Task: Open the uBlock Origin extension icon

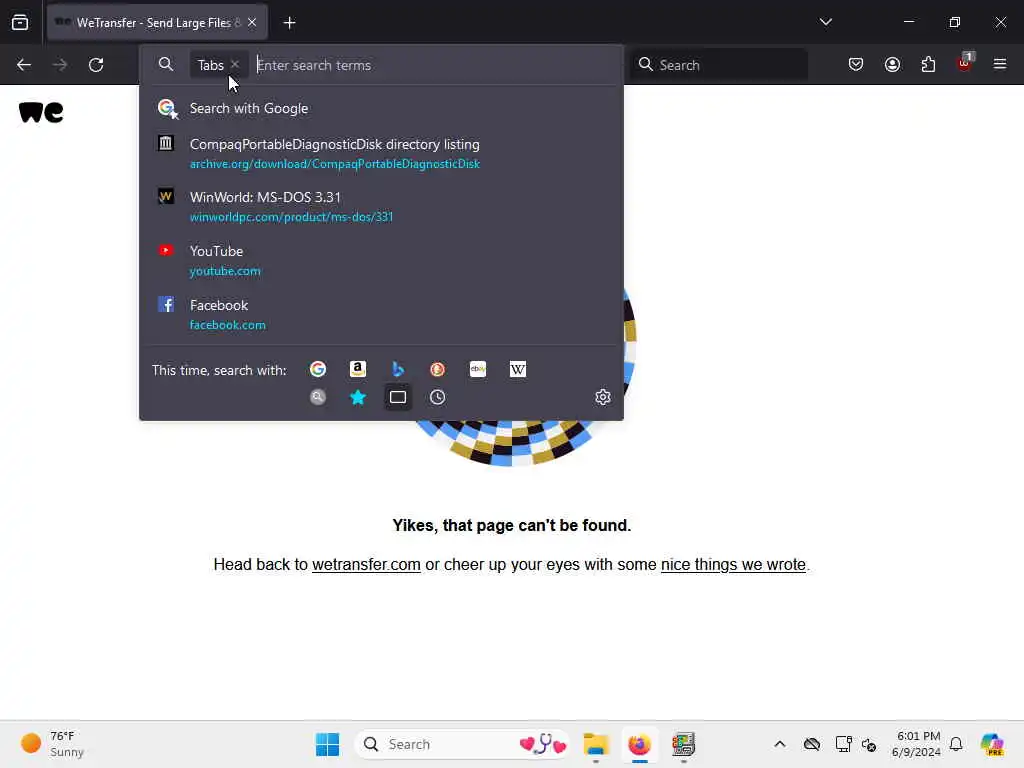Action: coord(965,63)
